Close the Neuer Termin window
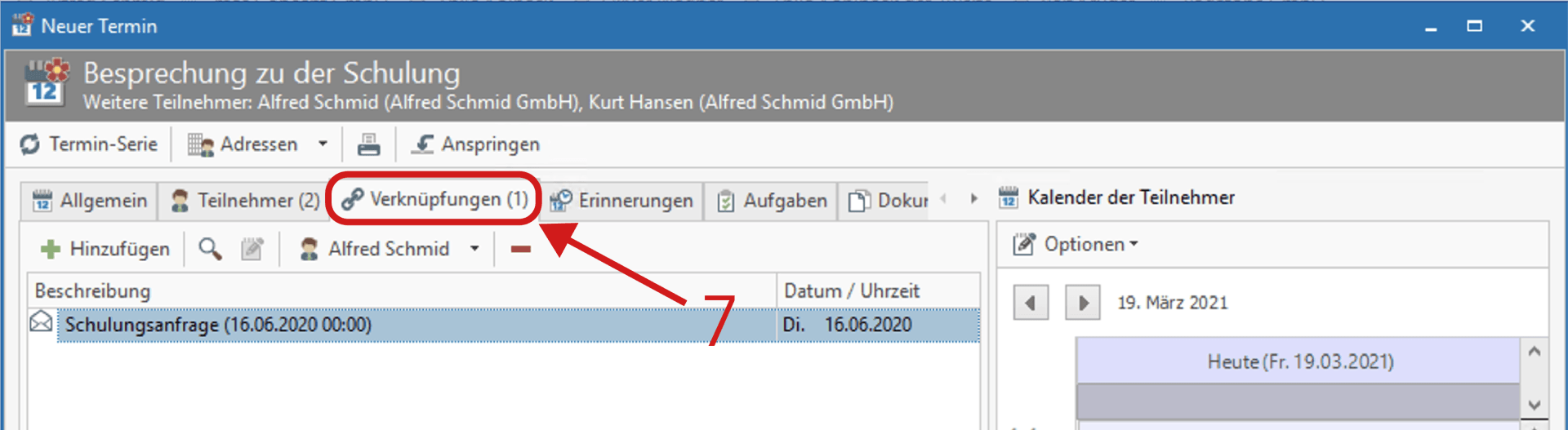Viewport: 1568px width, 430px height. [x=1528, y=26]
